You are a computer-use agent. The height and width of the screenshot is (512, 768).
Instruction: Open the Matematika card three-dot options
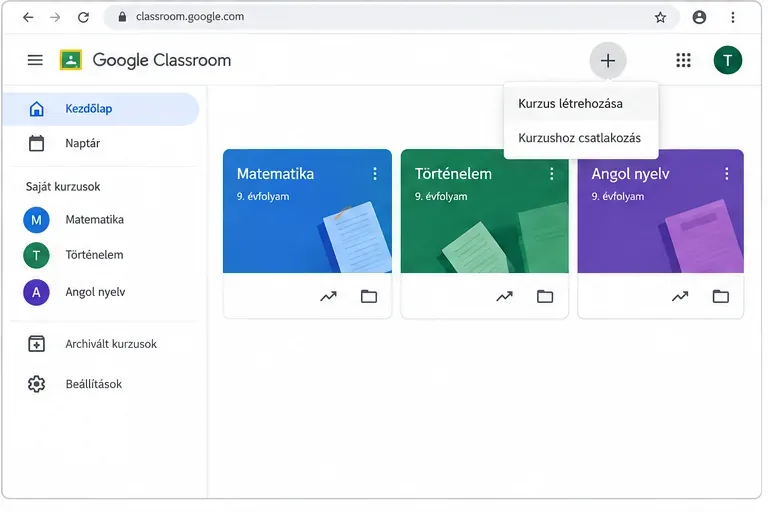point(375,173)
